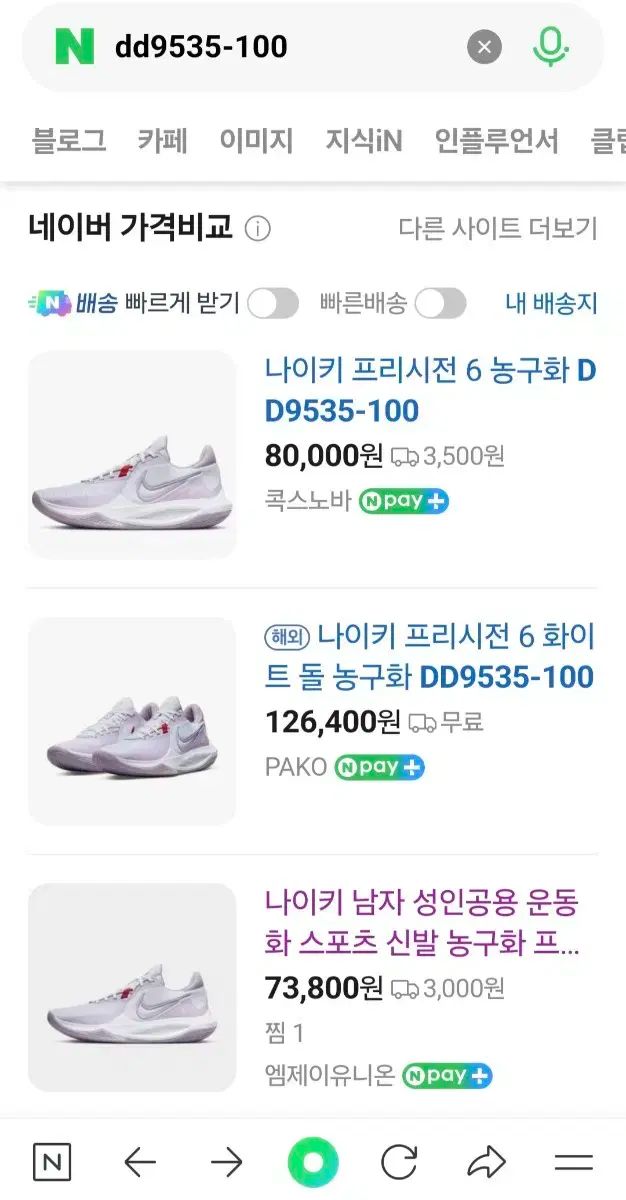Refresh the page with the reload icon
This screenshot has width=626, height=1200.
point(398,1162)
